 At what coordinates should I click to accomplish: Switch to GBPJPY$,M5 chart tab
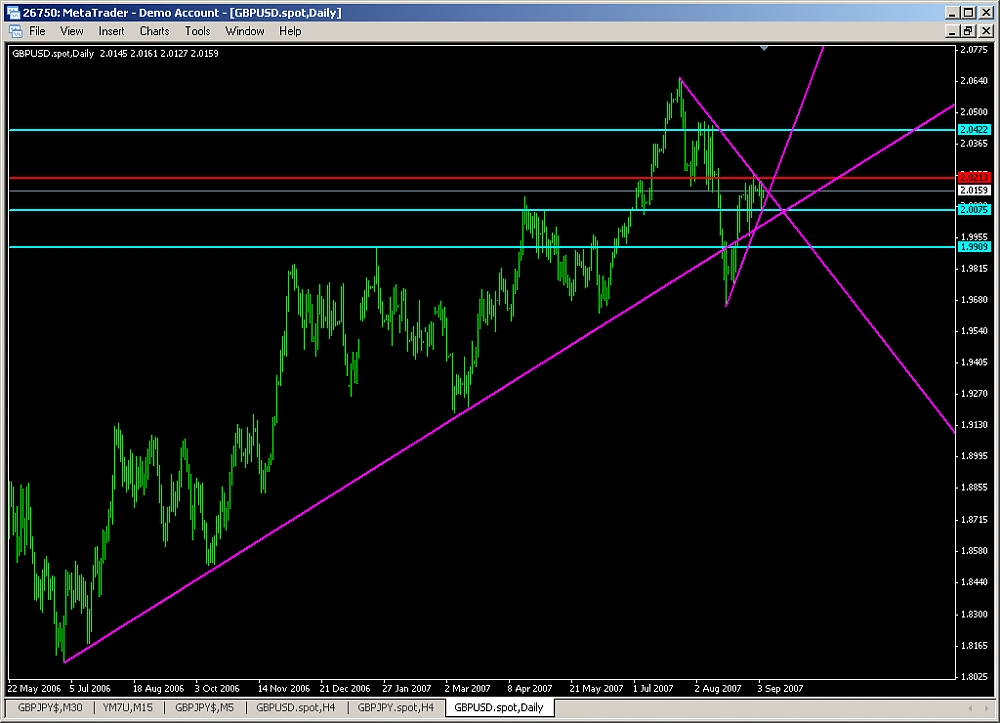point(204,707)
